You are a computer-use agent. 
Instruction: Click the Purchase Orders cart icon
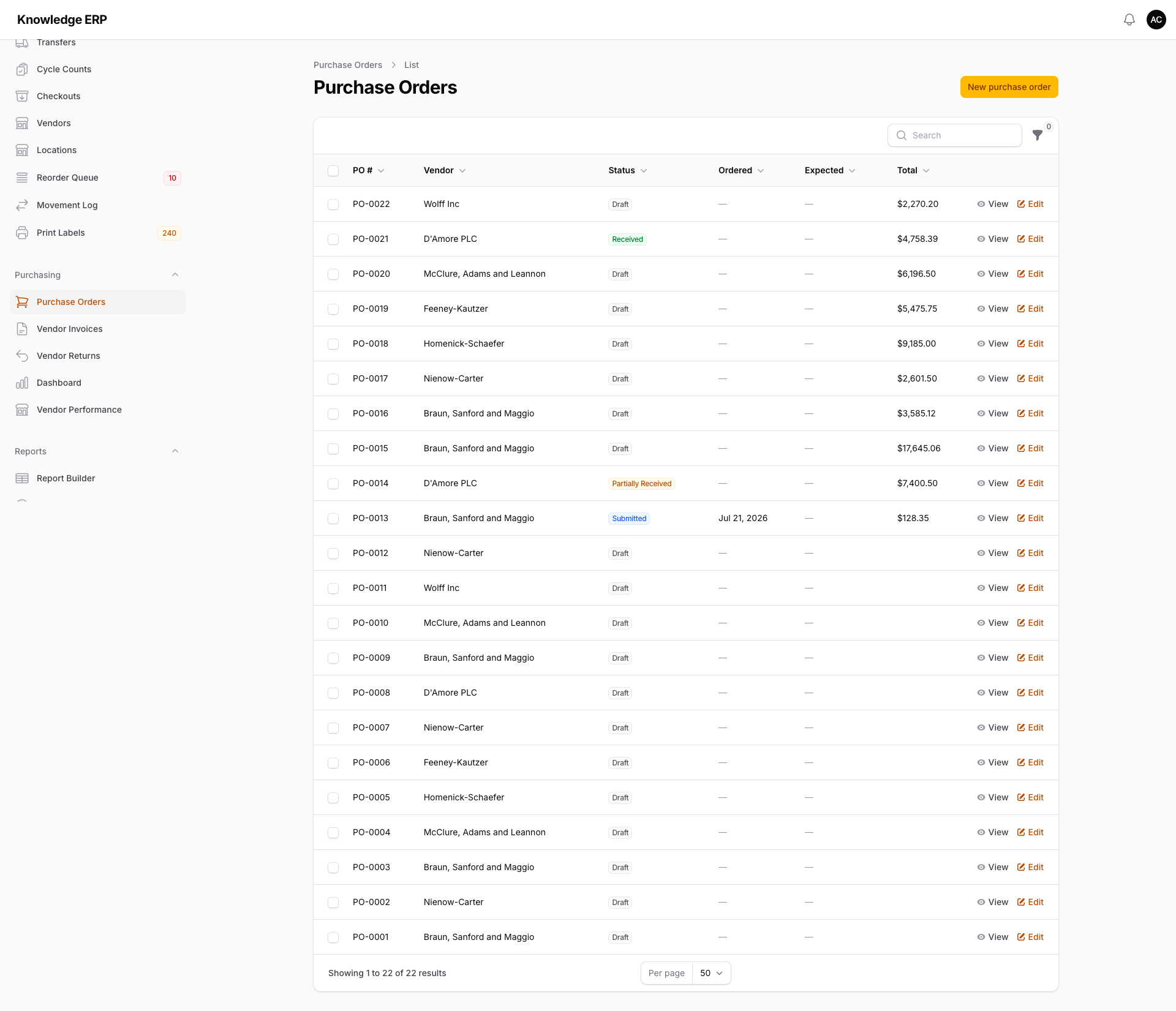(22, 302)
